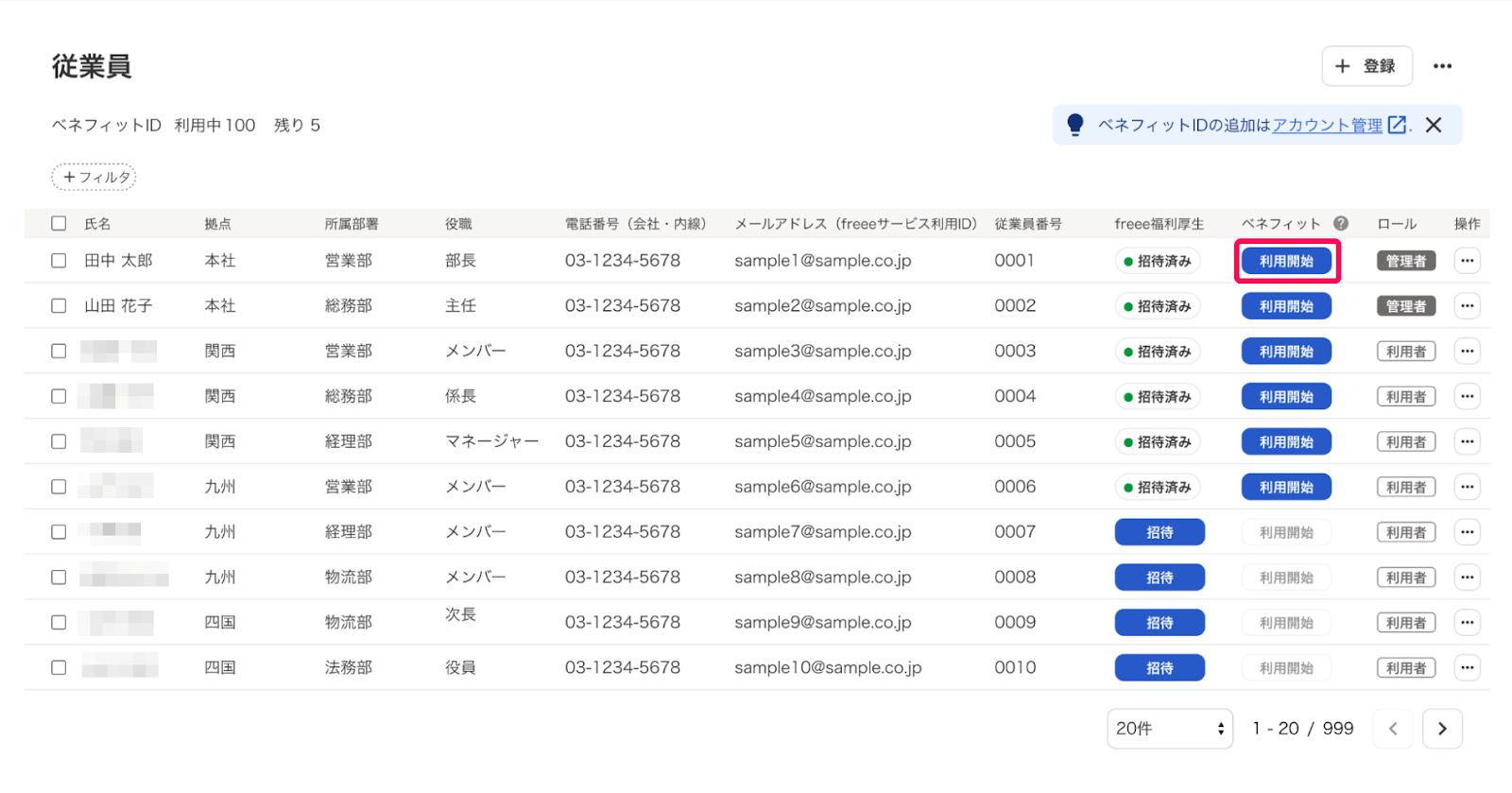This screenshot has width=1512, height=793.
Task: Click 招待 button for employee 0007
Action: [x=1160, y=532]
